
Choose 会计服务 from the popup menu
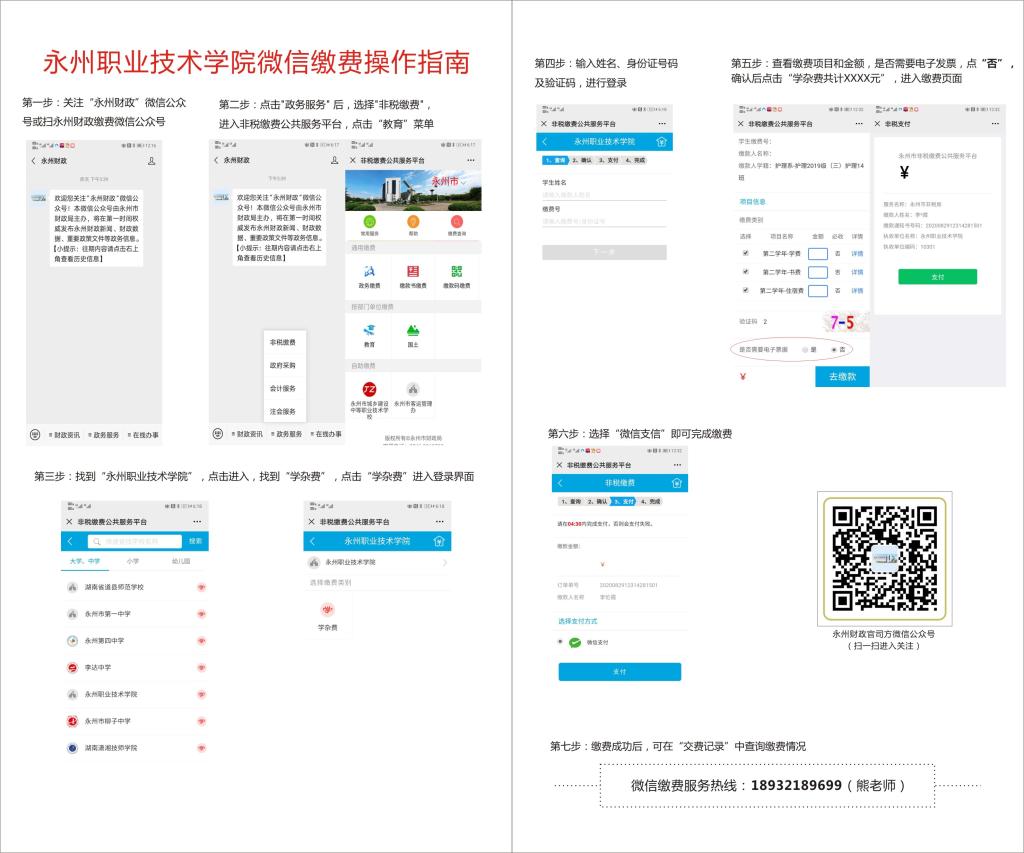point(283,389)
